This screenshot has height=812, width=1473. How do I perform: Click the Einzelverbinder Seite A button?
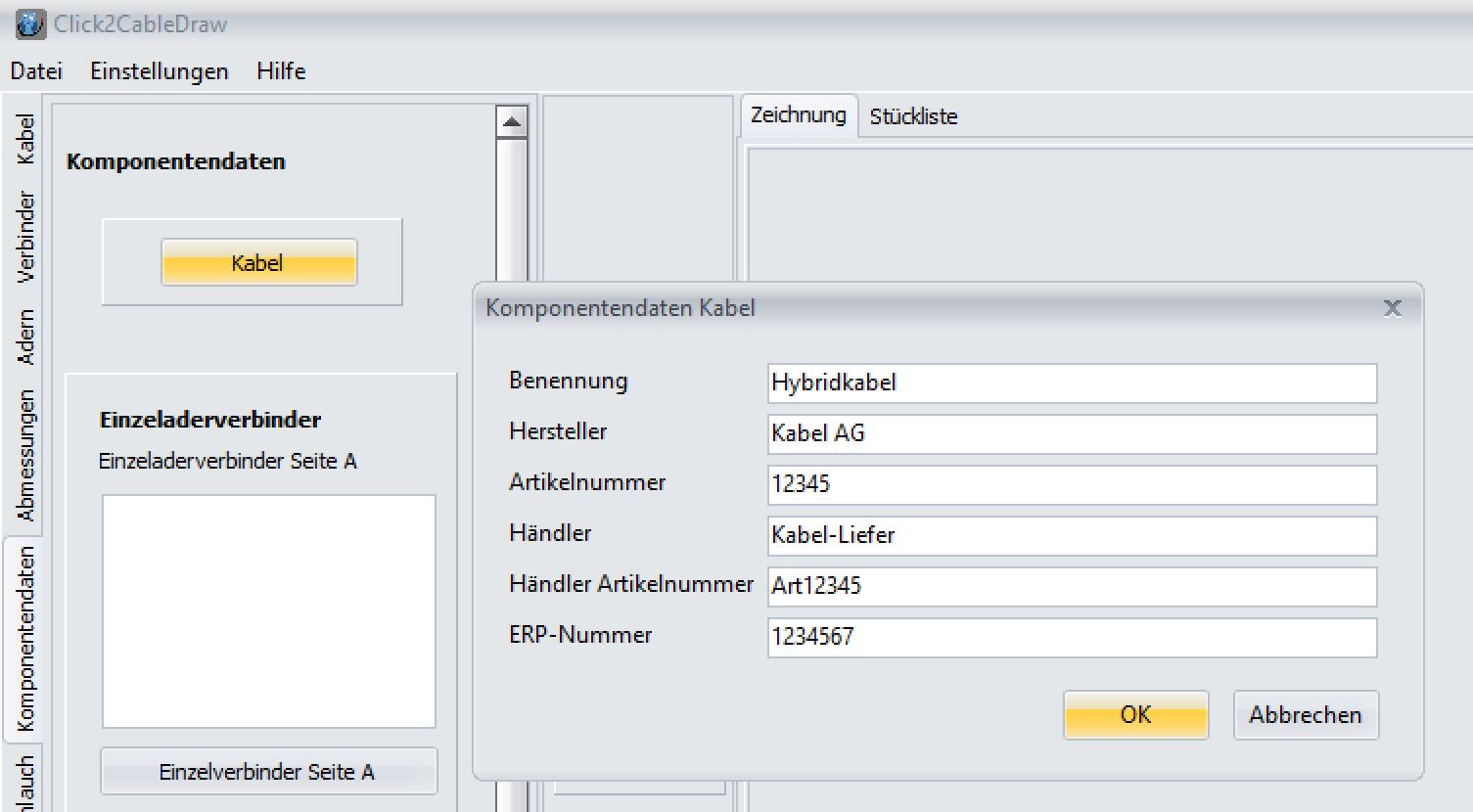point(267,772)
